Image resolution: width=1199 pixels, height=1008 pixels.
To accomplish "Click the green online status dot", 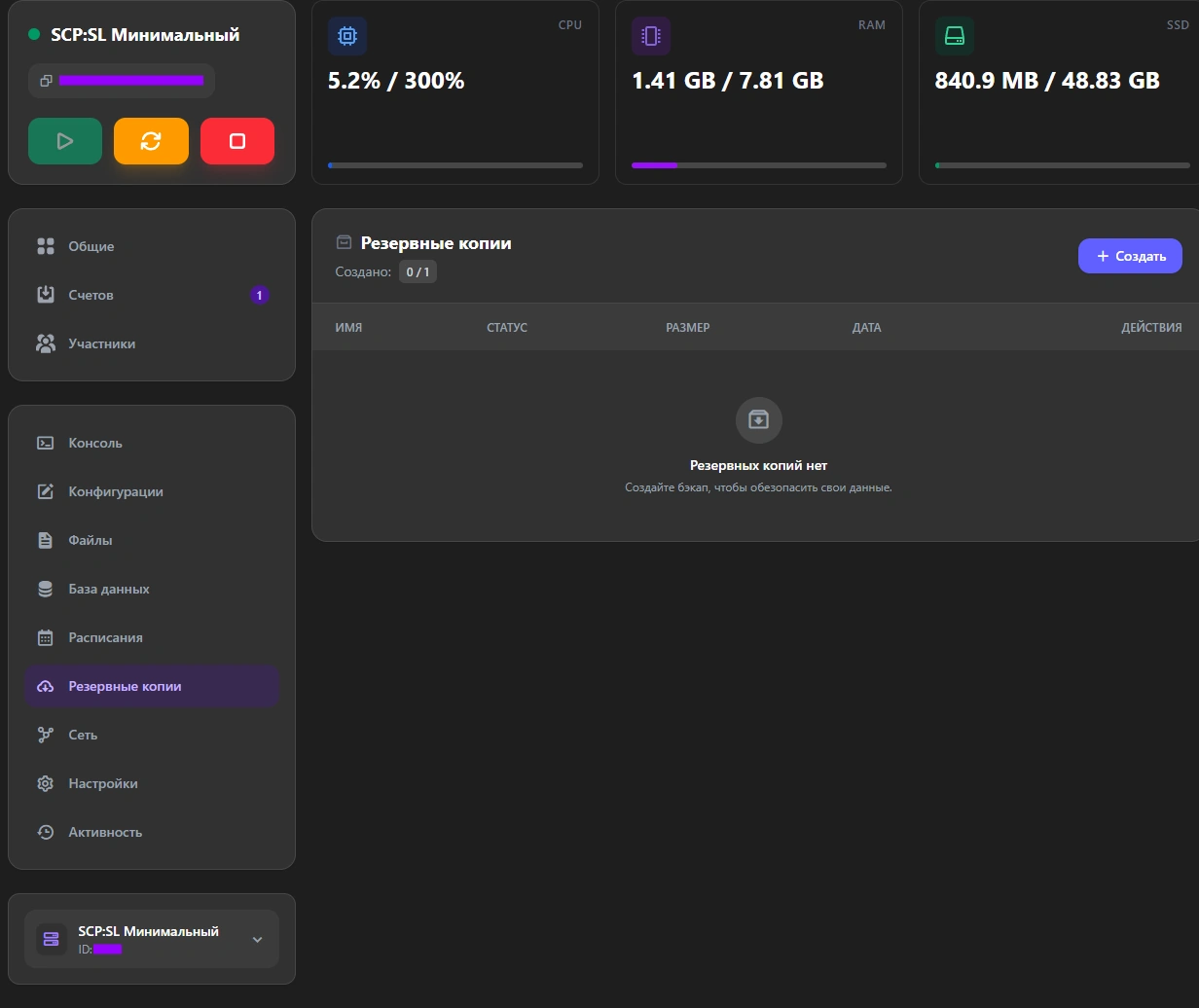I will pos(34,34).
